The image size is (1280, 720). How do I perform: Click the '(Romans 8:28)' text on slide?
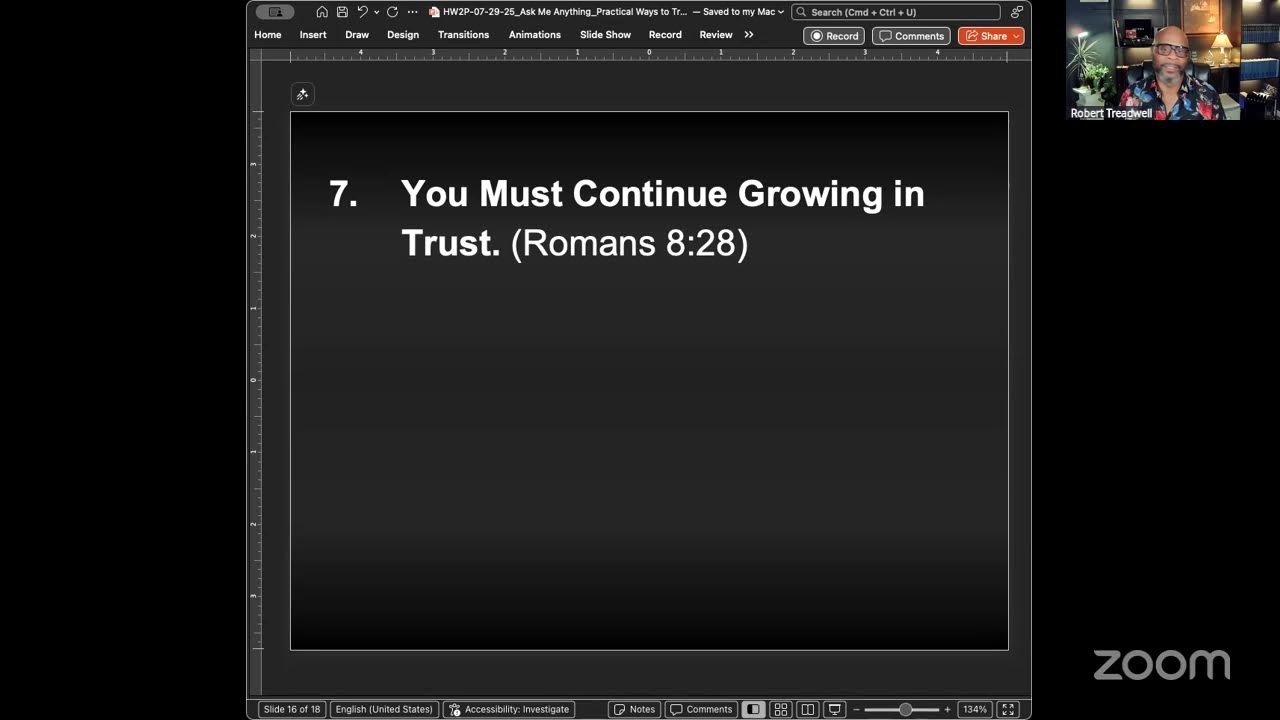[629, 243]
